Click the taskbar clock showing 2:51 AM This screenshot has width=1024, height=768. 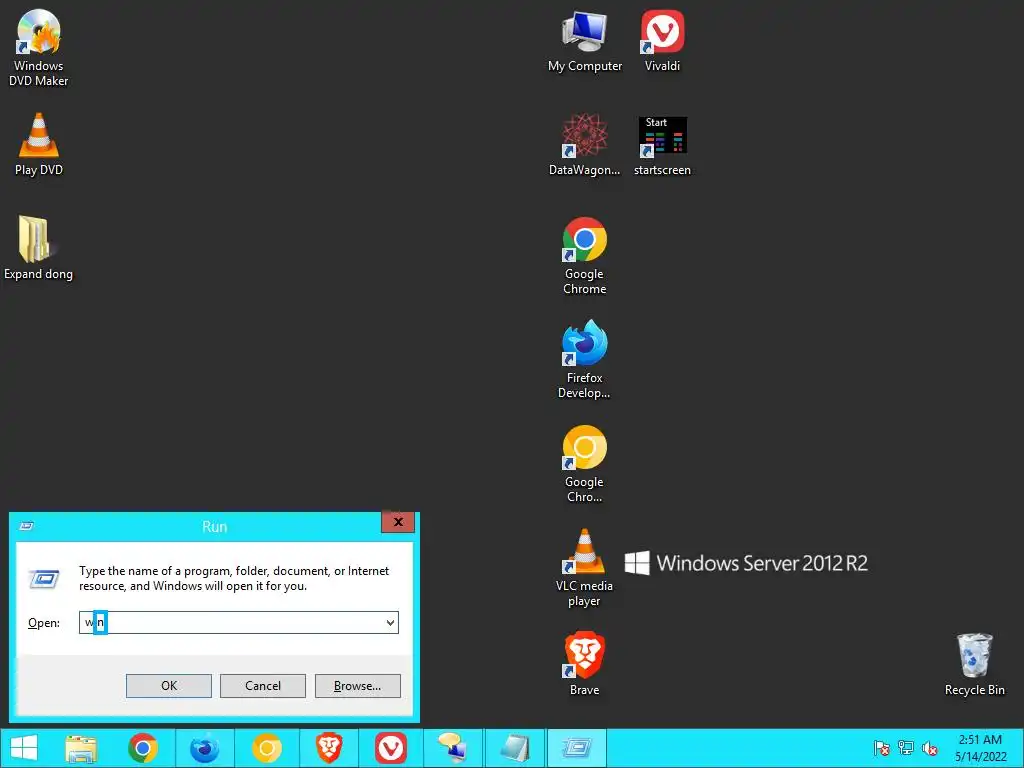(x=980, y=748)
